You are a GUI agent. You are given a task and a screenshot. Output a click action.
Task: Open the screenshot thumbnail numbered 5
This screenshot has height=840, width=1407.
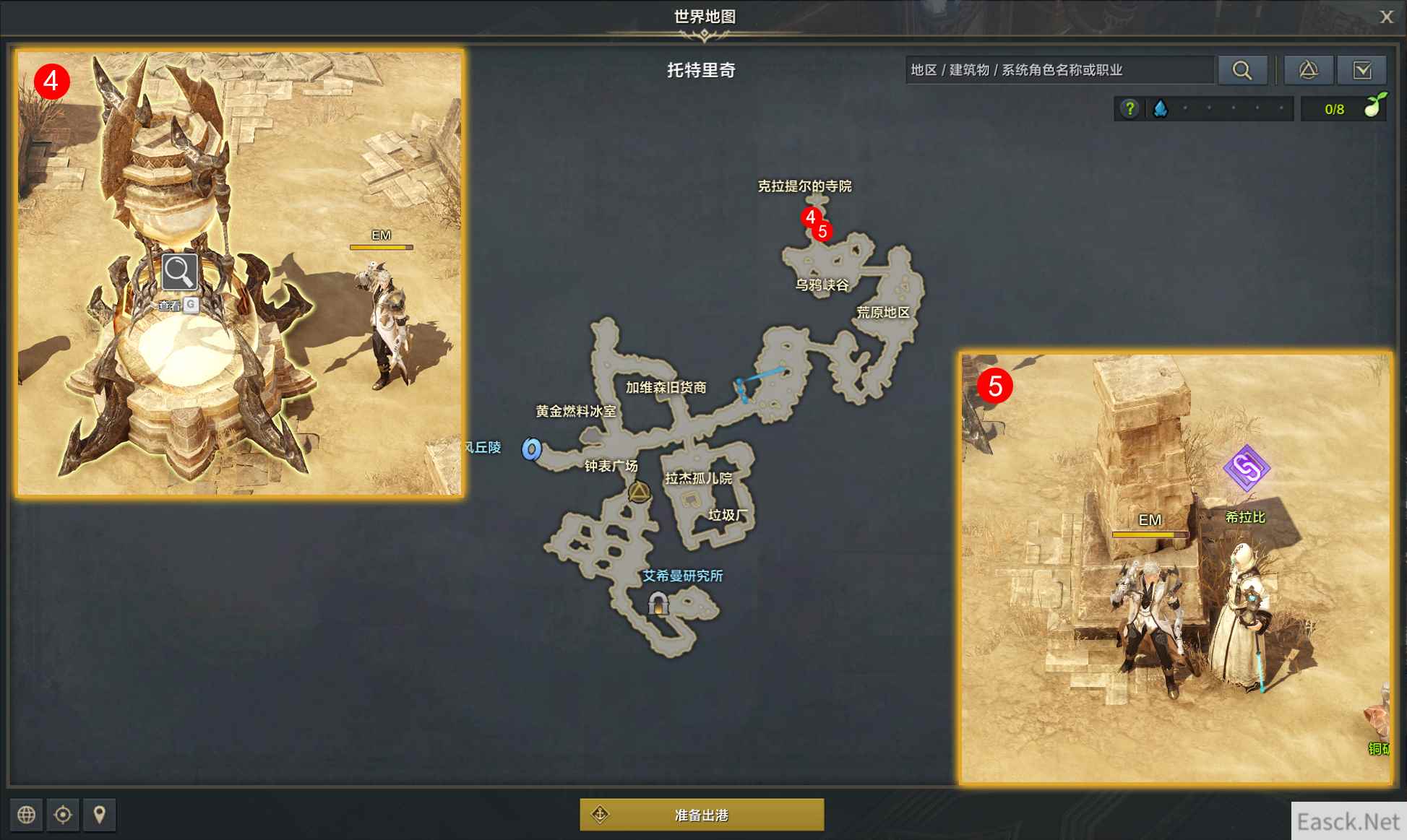coord(1176,568)
